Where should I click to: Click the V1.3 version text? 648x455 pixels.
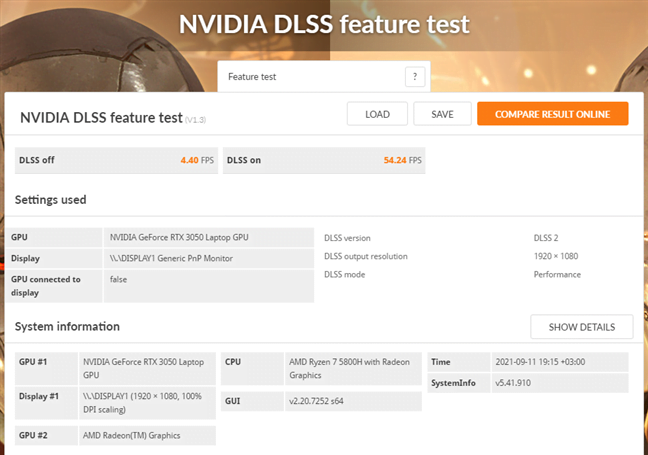(195, 120)
